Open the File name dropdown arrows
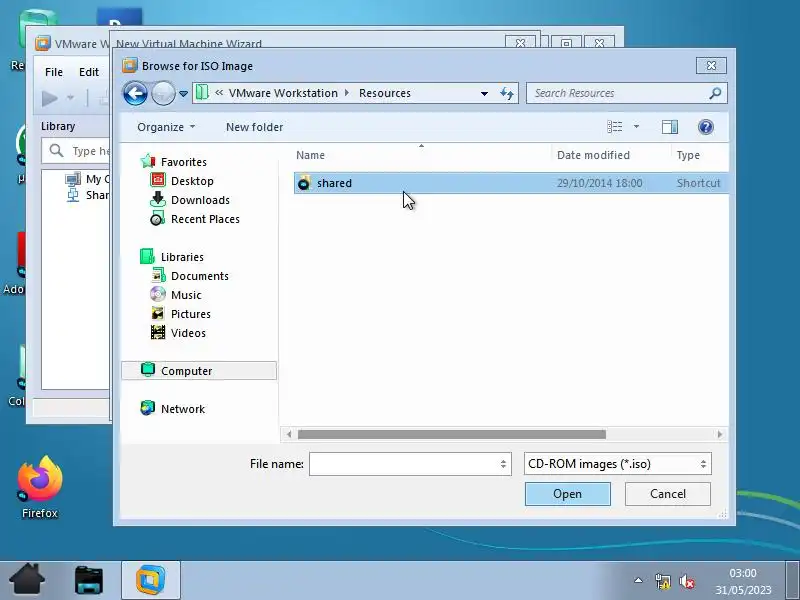The height and width of the screenshot is (600, 800). coord(503,464)
